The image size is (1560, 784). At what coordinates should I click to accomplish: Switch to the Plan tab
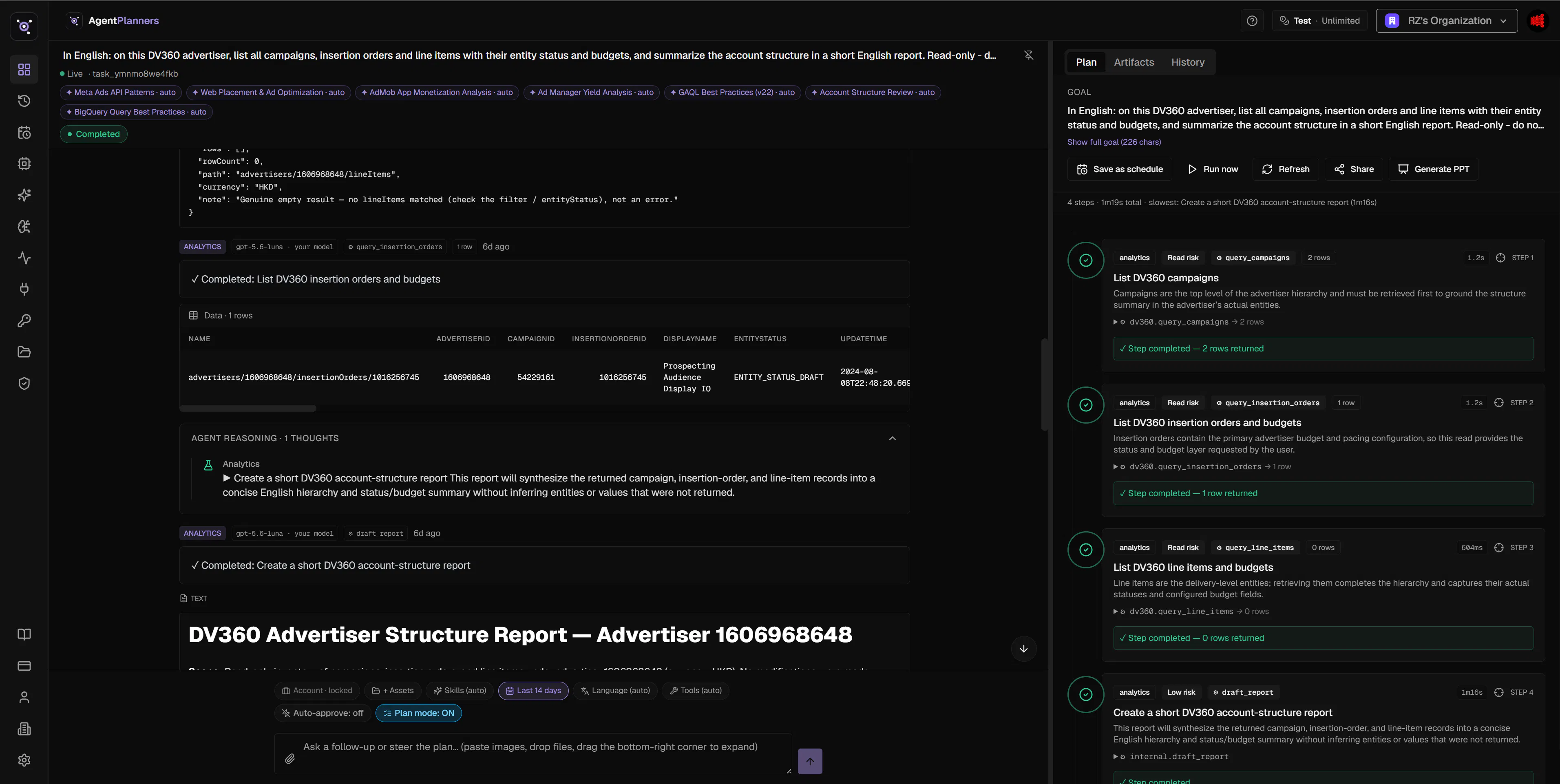tap(1086, 62)
